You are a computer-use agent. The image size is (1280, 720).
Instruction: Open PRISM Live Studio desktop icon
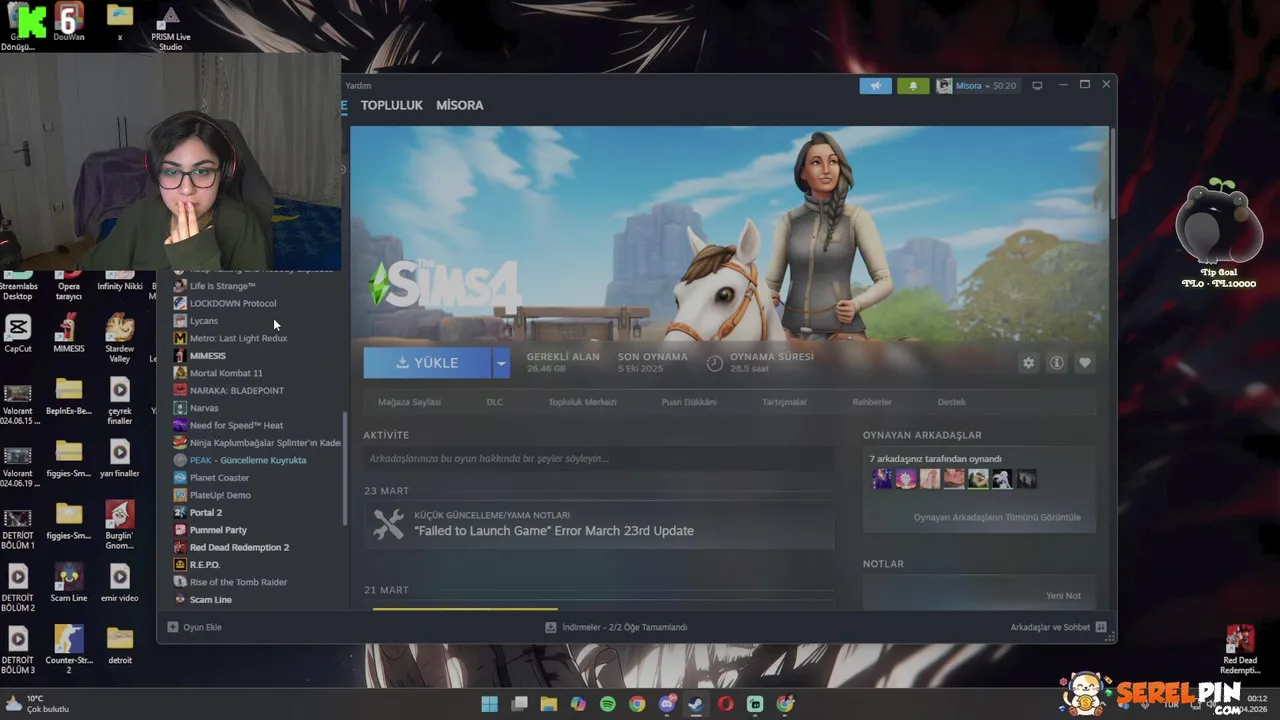coord(171,28)
